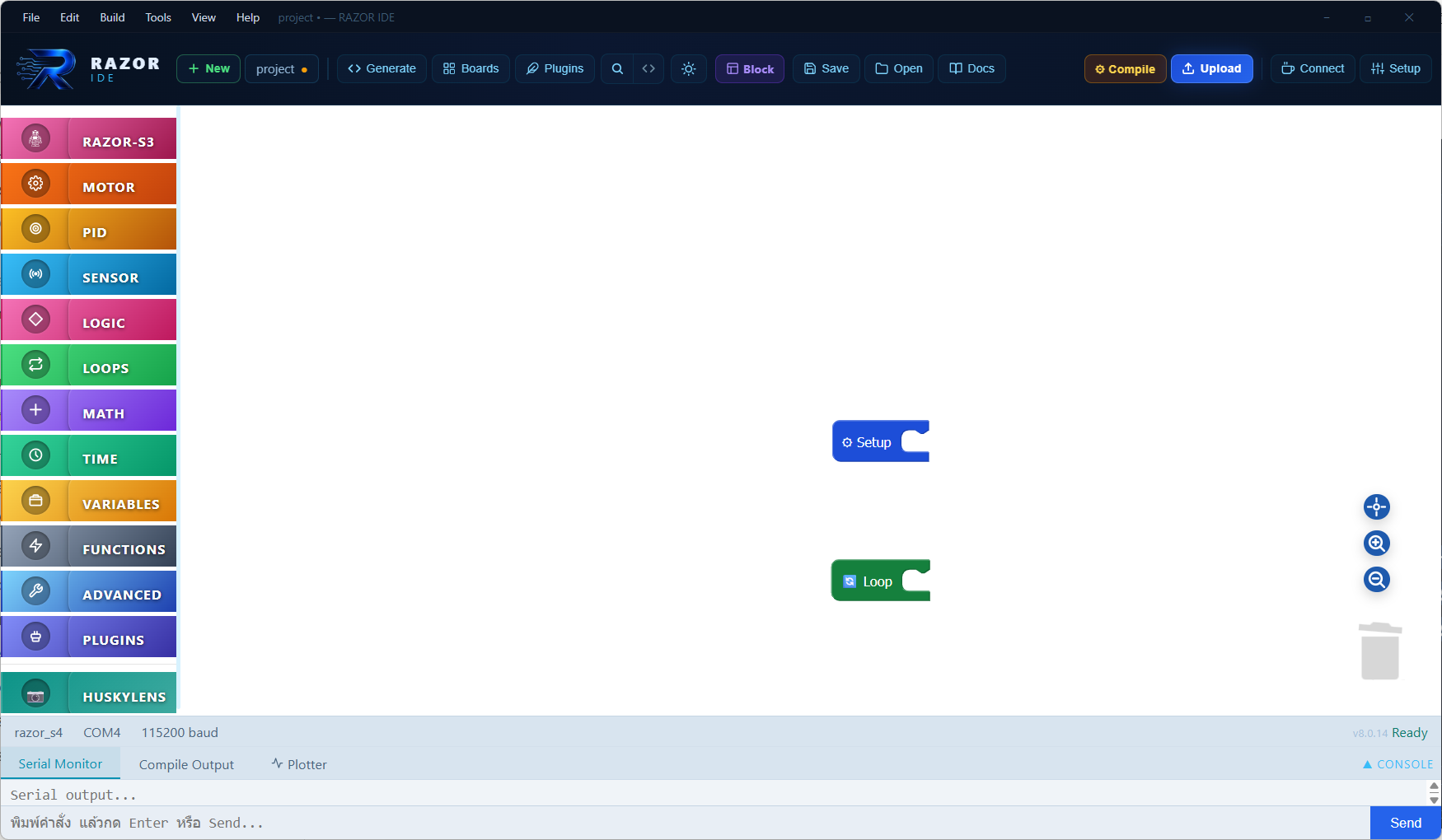Open the MATH block category
The image size is (1442, 840).
tap(89, 410)
